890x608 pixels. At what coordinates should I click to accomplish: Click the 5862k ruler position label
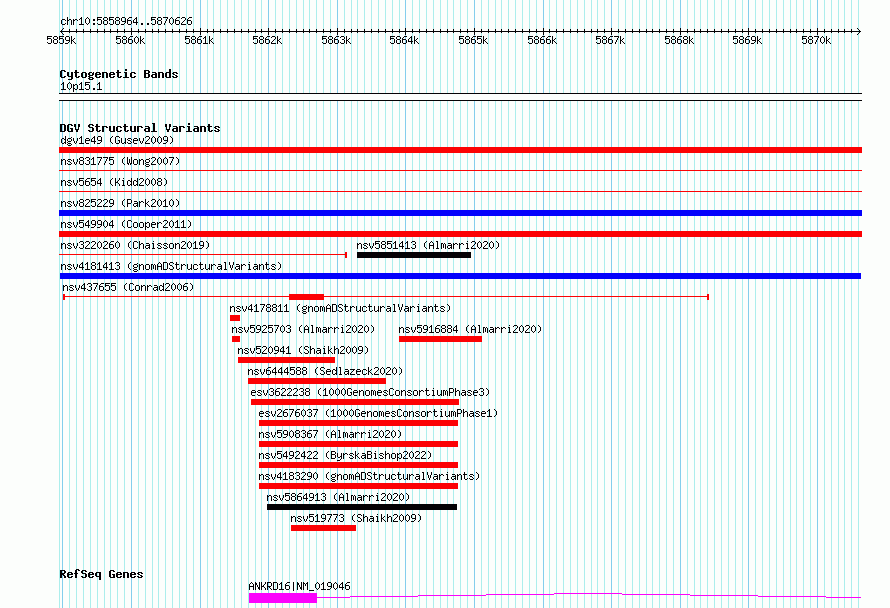267,40
